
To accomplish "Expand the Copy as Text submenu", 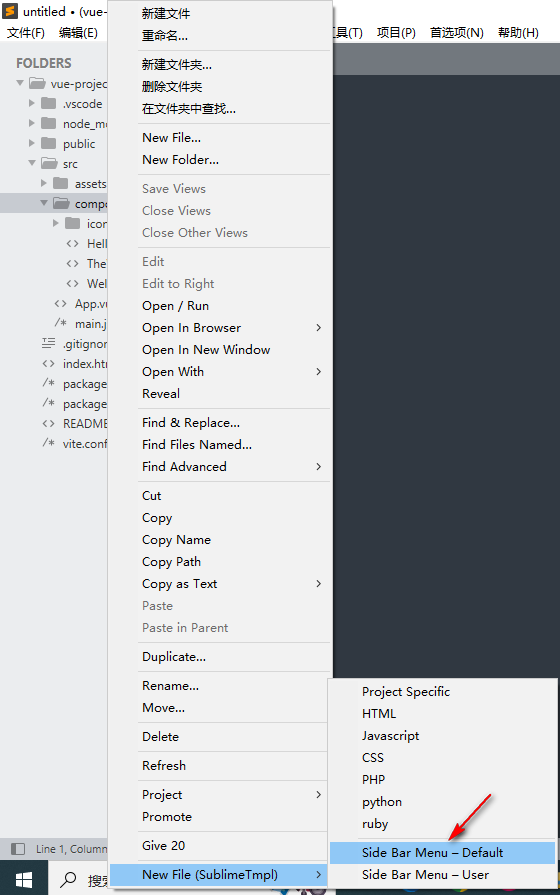I will coord(234,583).
